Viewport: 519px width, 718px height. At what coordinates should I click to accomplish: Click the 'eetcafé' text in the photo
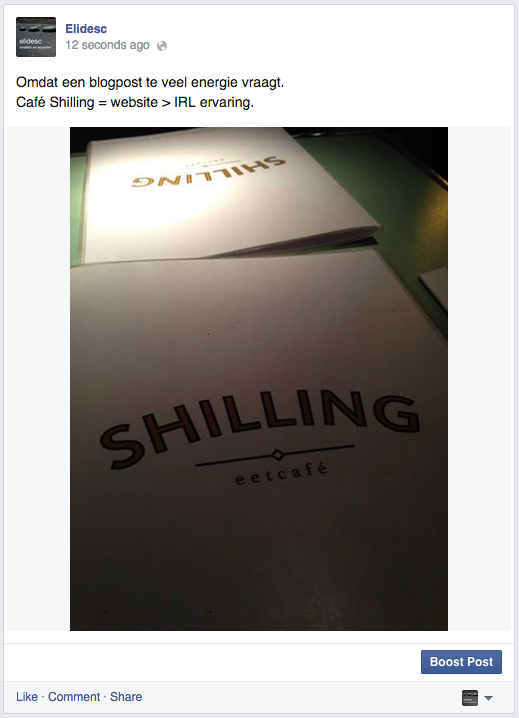pyautogui.click(x=282, y=474)
